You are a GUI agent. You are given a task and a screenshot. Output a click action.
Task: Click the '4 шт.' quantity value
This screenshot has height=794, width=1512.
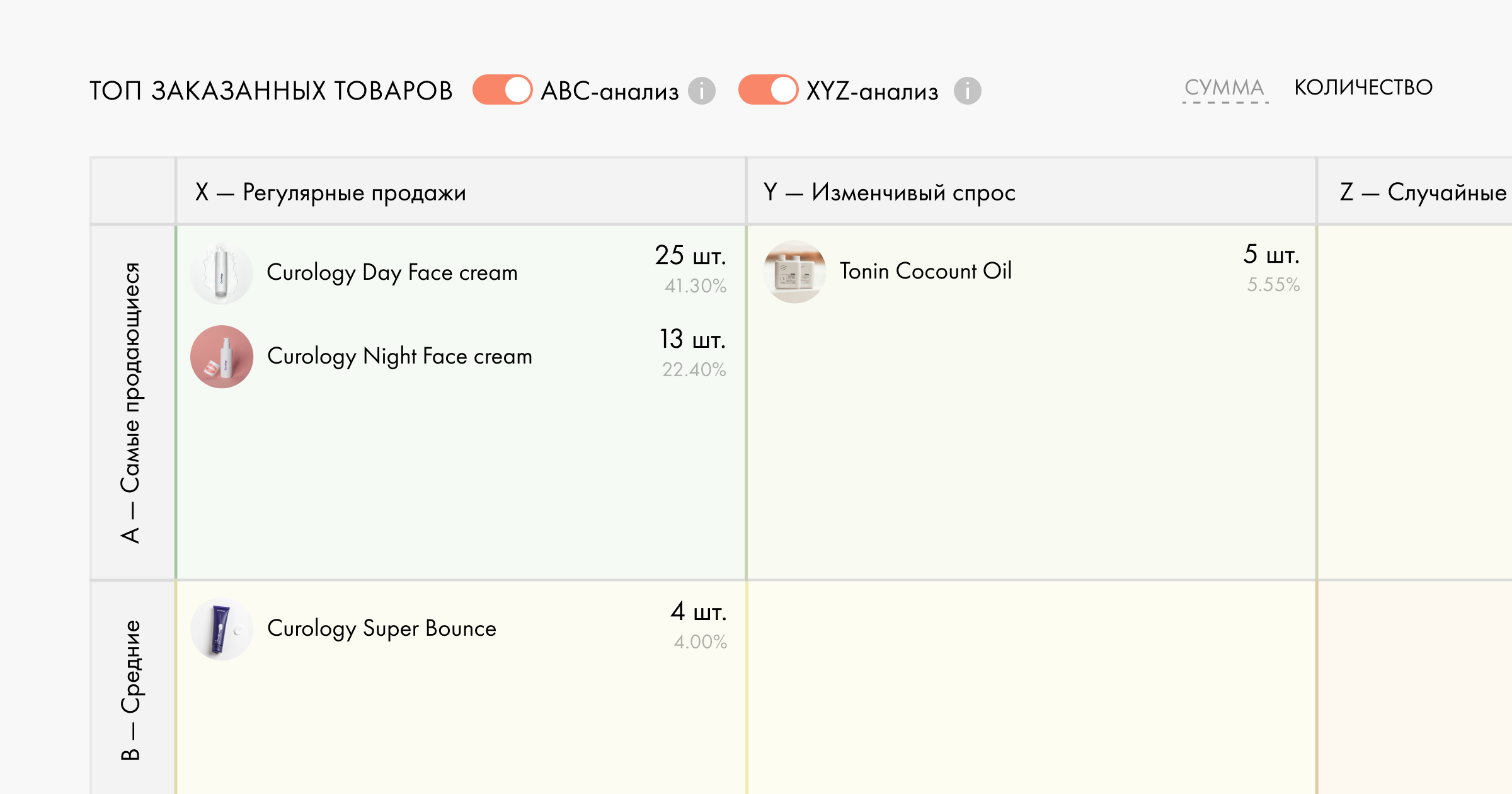click(x=698, y=611)
